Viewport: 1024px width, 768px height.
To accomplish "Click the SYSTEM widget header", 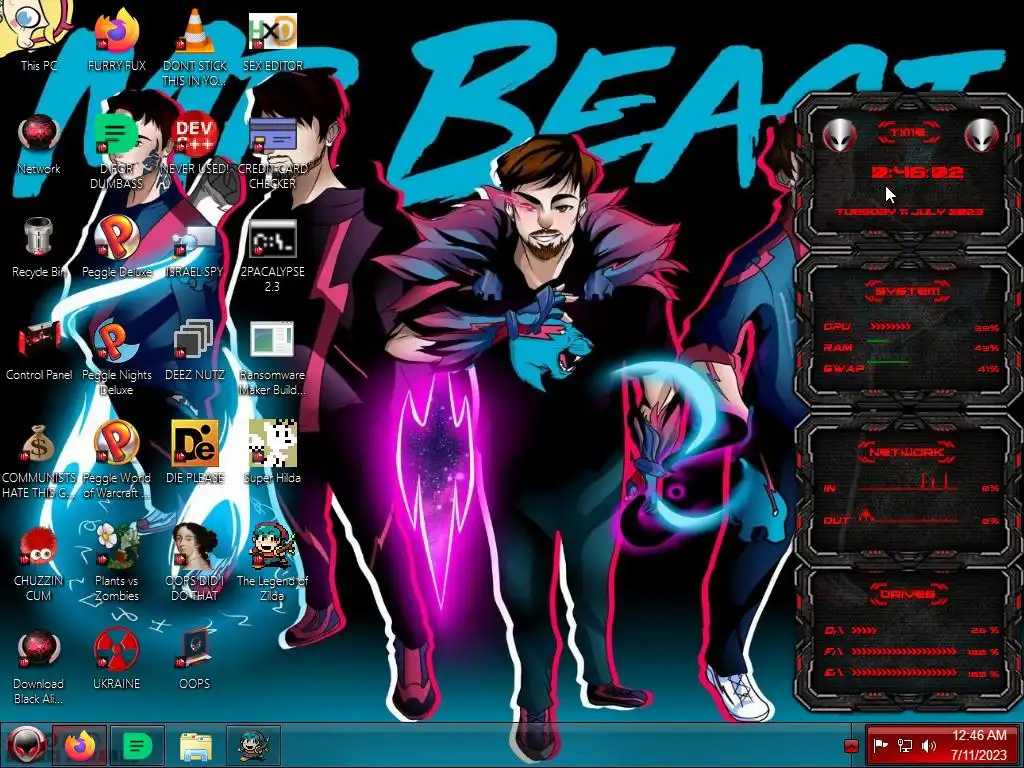I will click(x=908, y=291).
